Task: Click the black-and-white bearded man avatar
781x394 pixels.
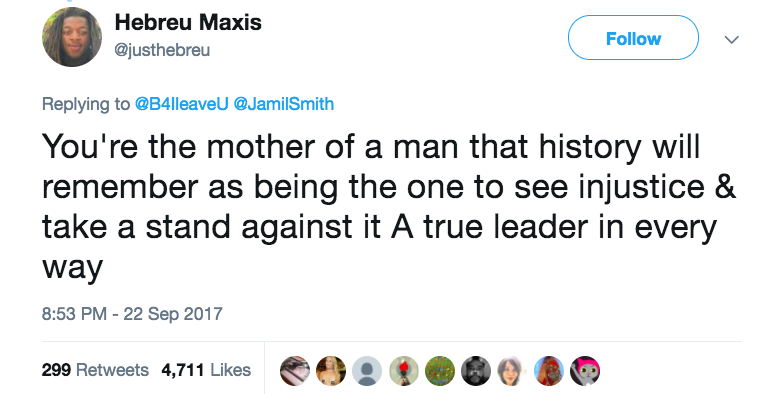Action: pyautogui.click(x=476, y=371)
